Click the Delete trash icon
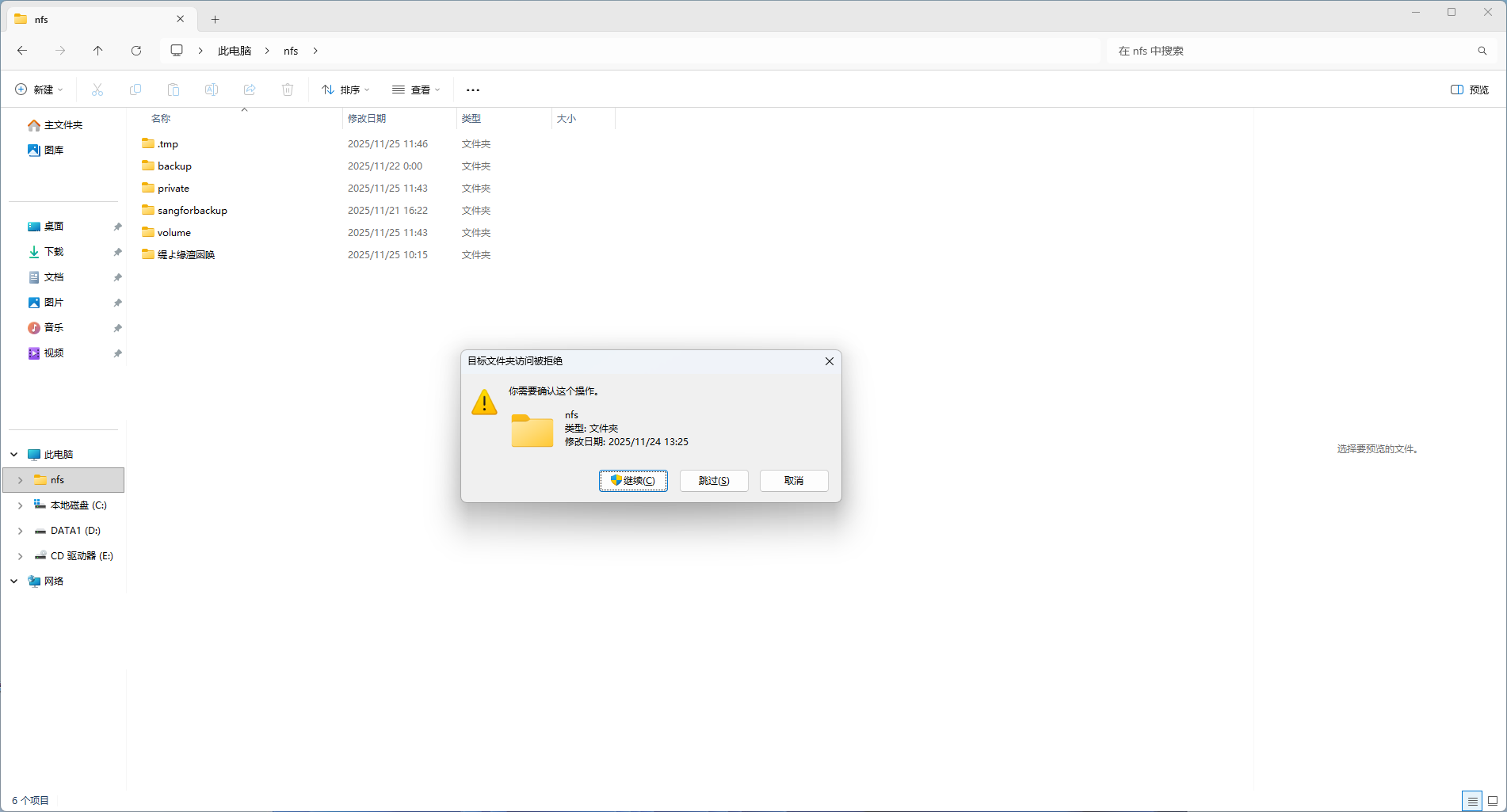Viewport: 1507px width, 812px height. (288, 90)
